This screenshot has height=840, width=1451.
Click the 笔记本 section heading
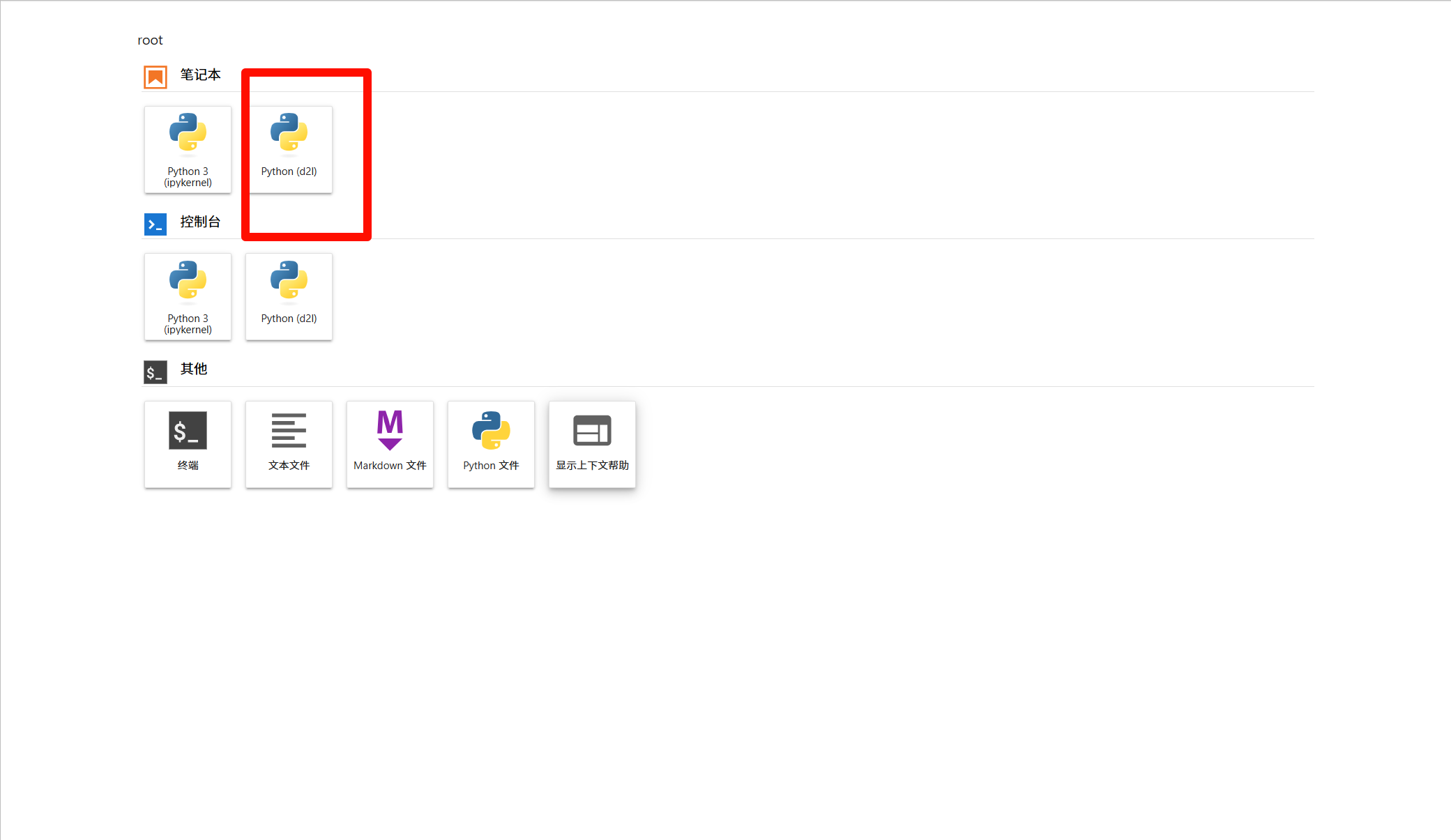click(201, 75)
